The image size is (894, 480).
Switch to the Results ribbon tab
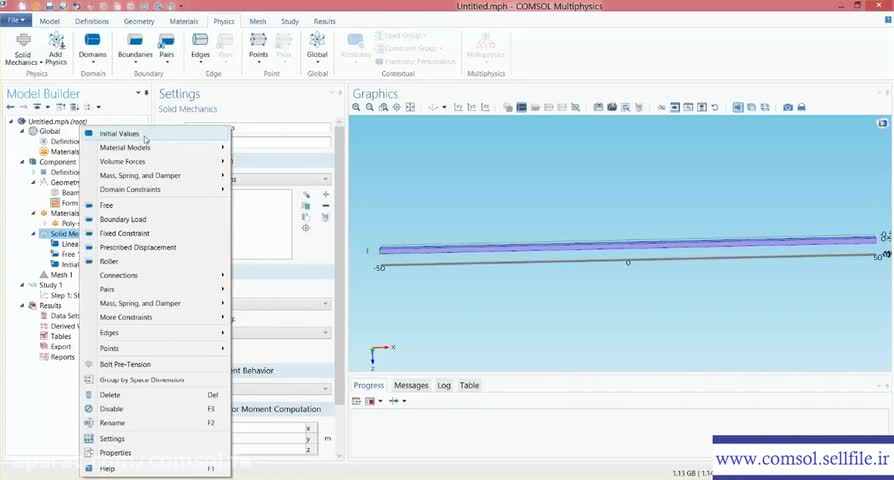pos(324,21)
